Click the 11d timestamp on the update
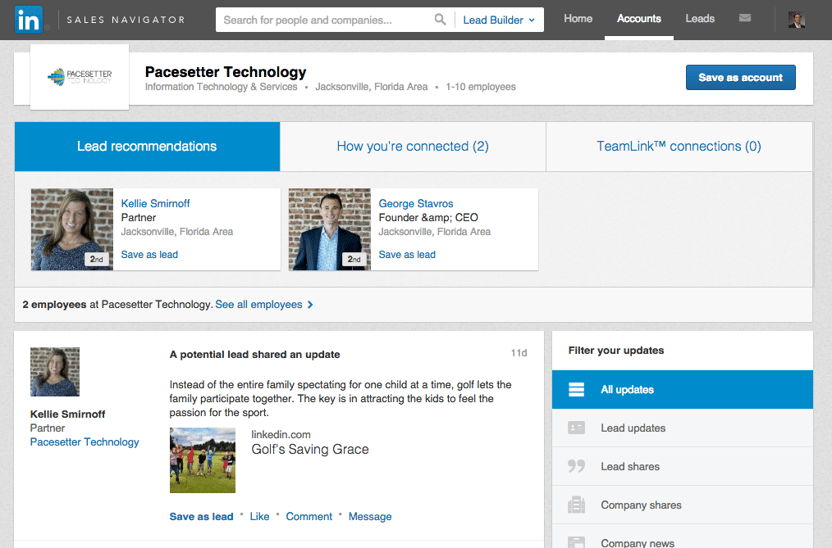The image size is (832, 548). tap(519, 353)
